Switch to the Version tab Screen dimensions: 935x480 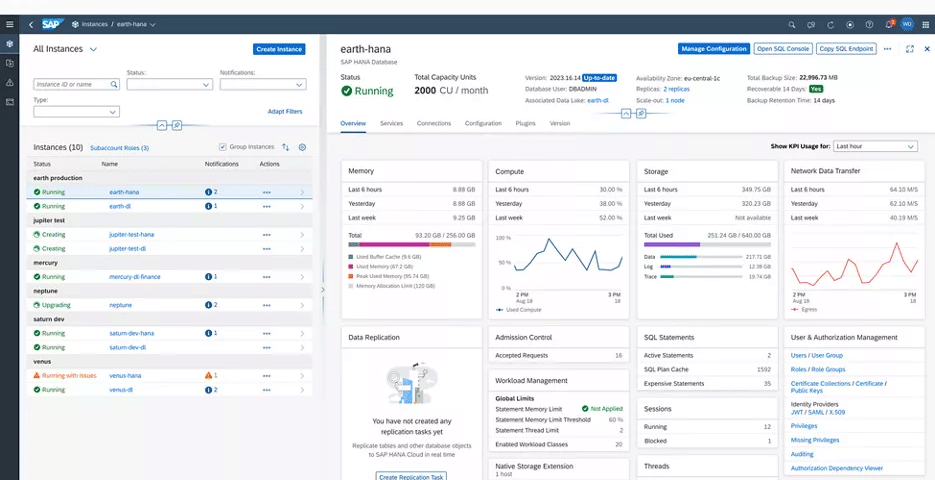[x=559, y=123]
